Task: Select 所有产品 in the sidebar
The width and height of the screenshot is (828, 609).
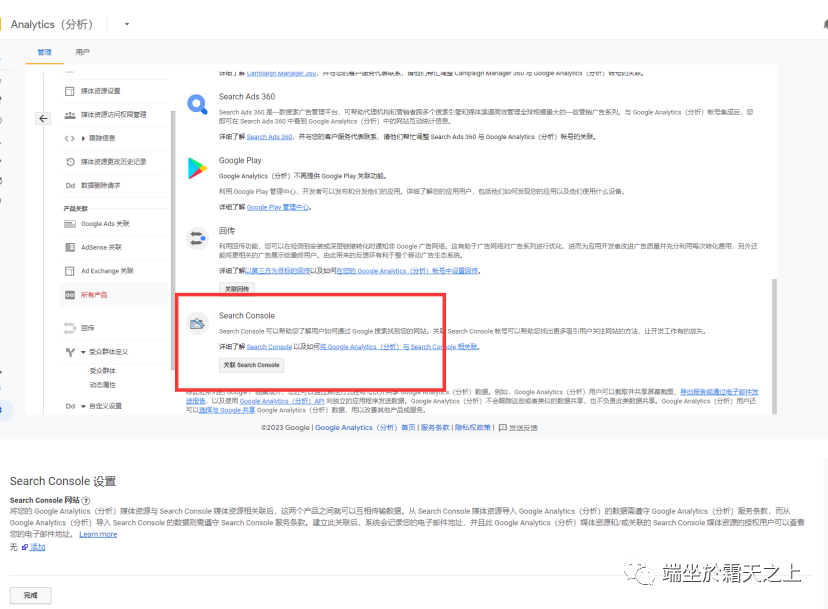Action: tap(94, 295)
